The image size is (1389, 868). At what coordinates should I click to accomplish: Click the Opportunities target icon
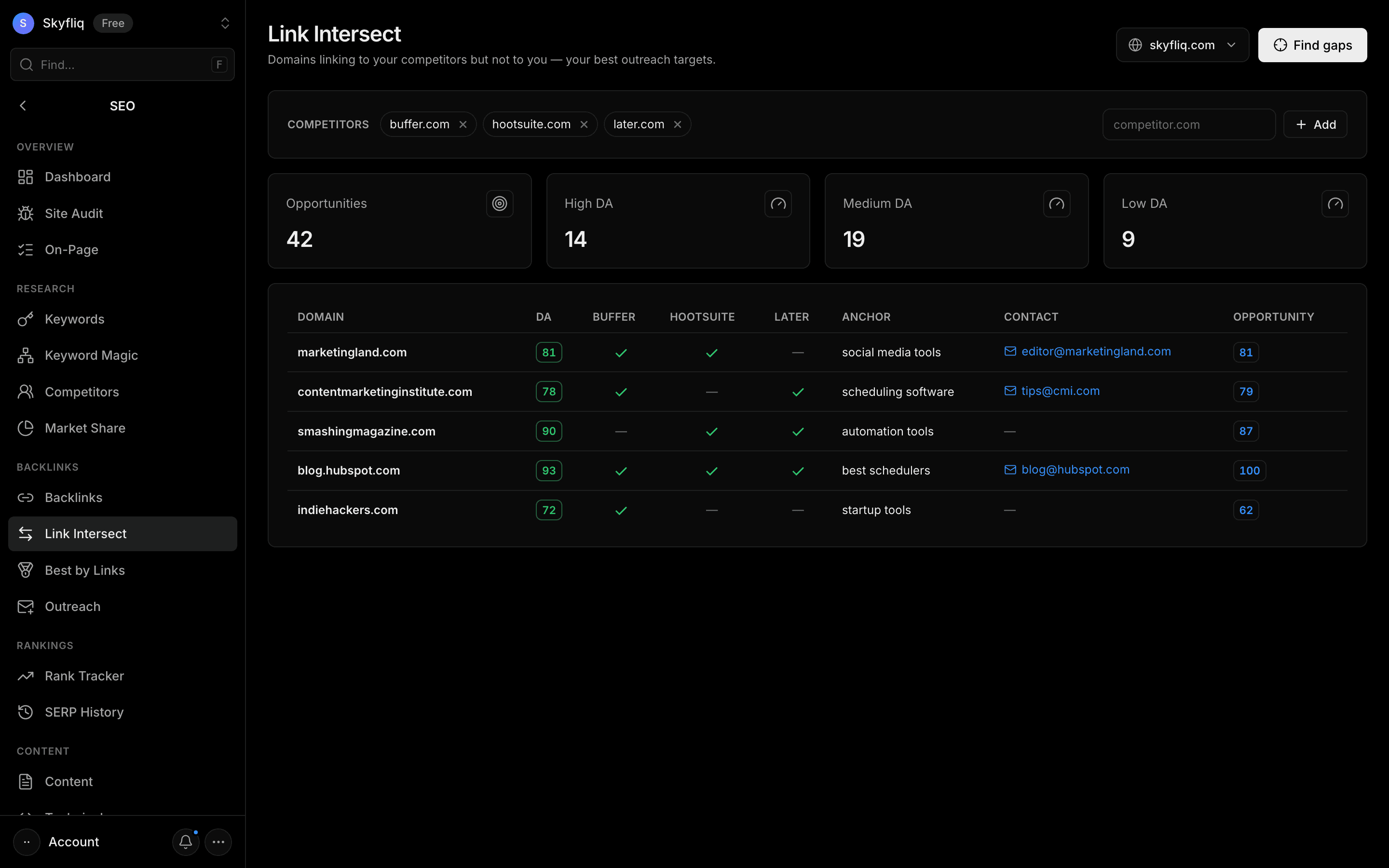[x=499, y=204]
